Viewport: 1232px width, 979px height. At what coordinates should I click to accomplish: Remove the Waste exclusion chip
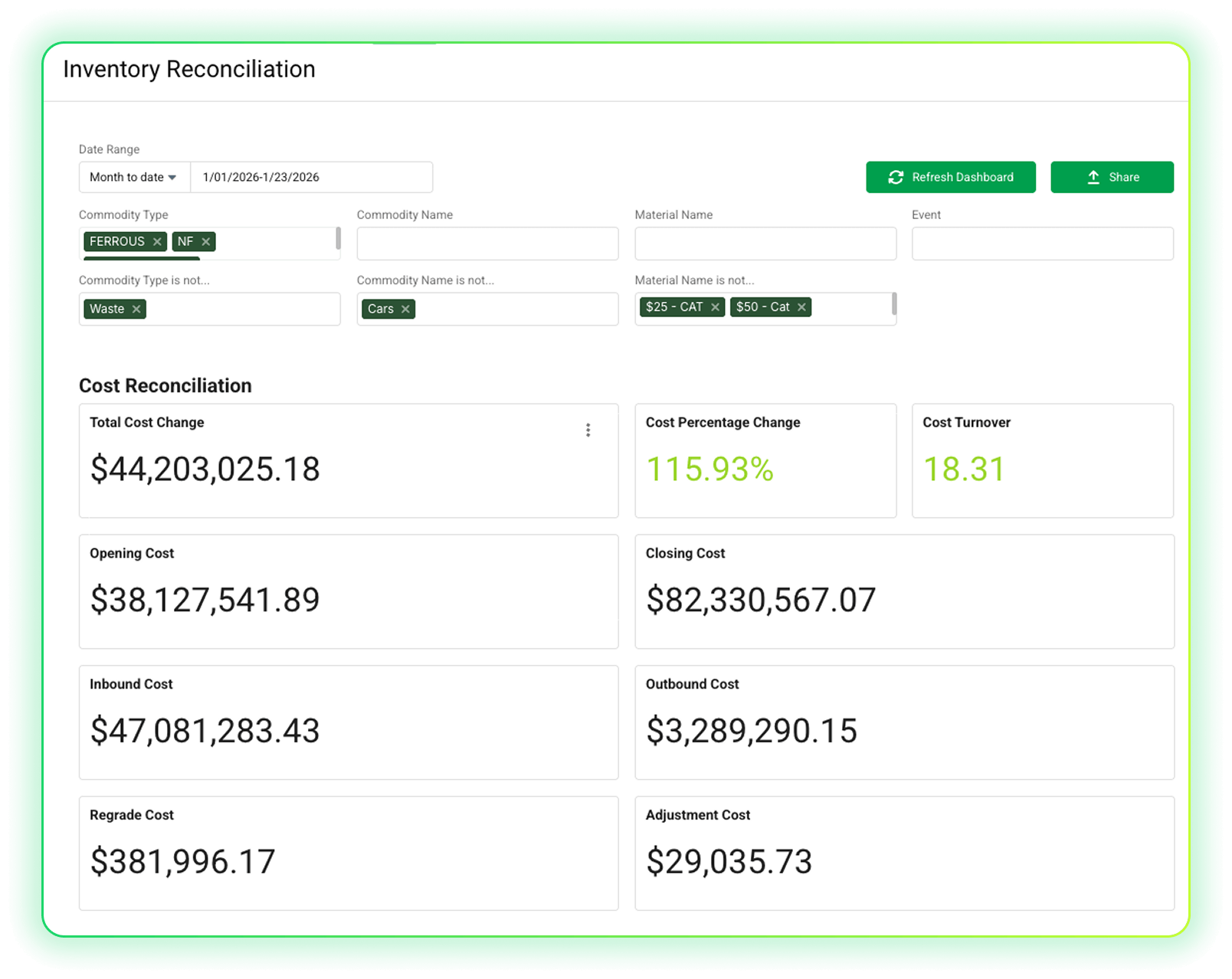(x=136, y=309)
